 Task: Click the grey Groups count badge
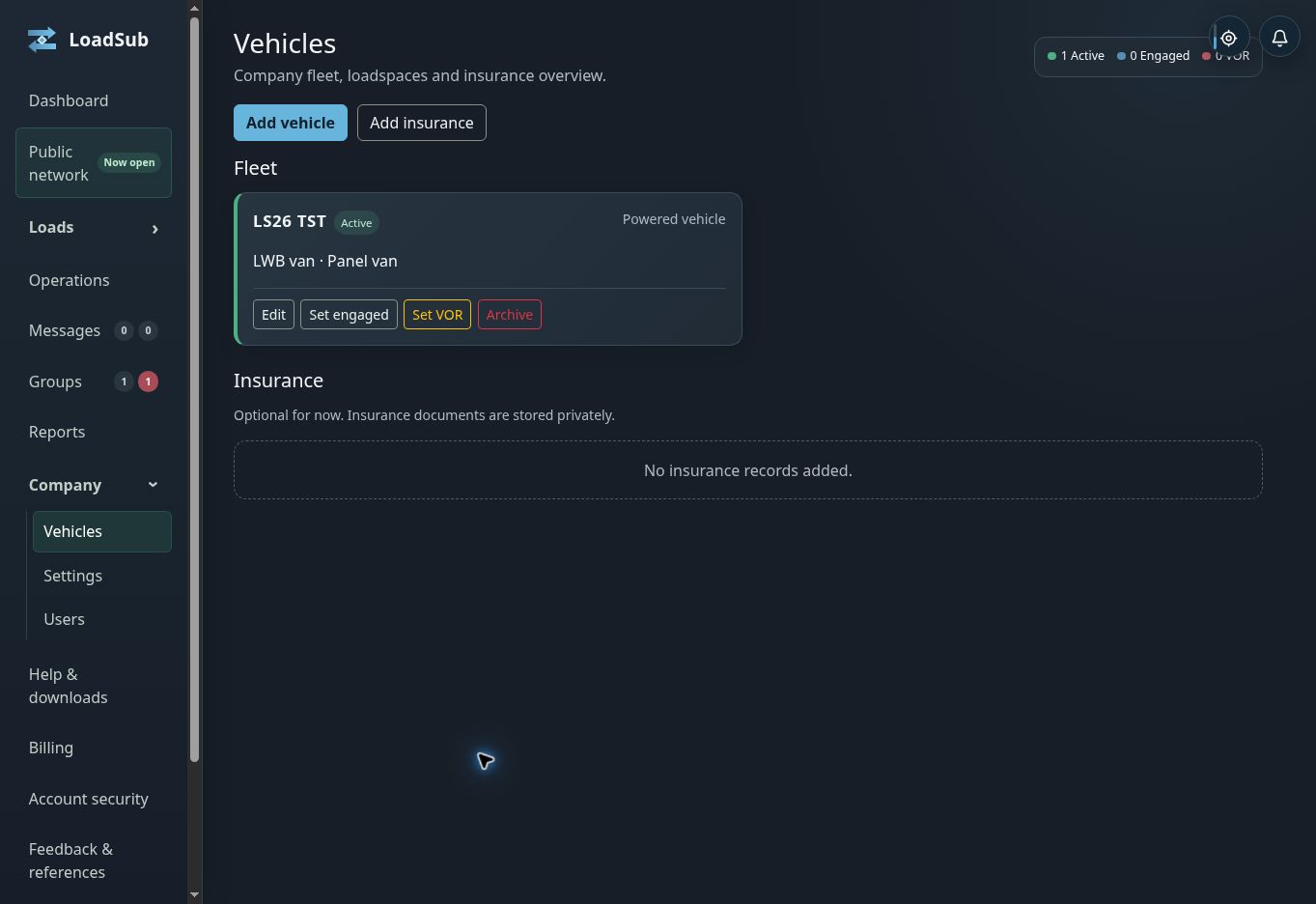[x=124, y=381]
